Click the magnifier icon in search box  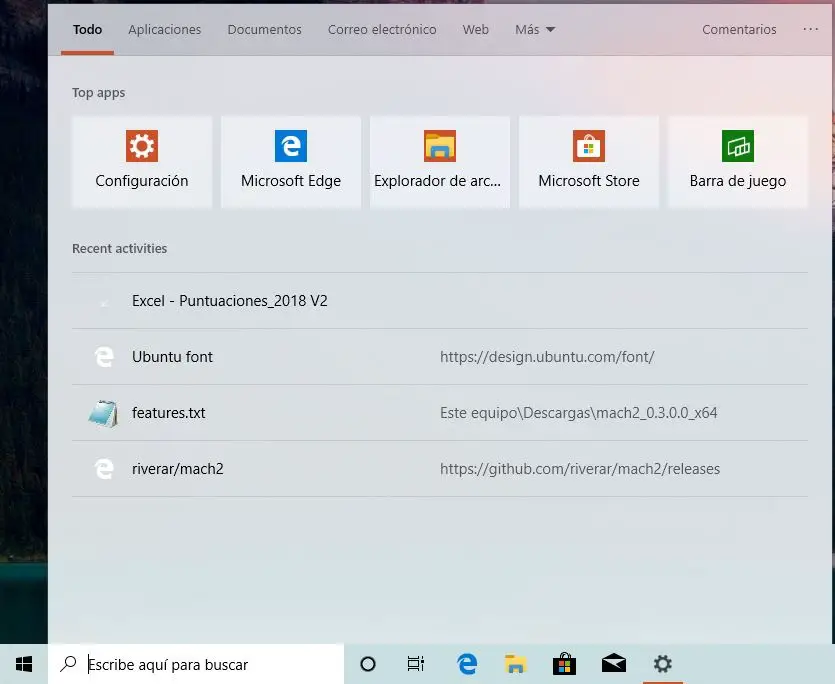[68, 664]
